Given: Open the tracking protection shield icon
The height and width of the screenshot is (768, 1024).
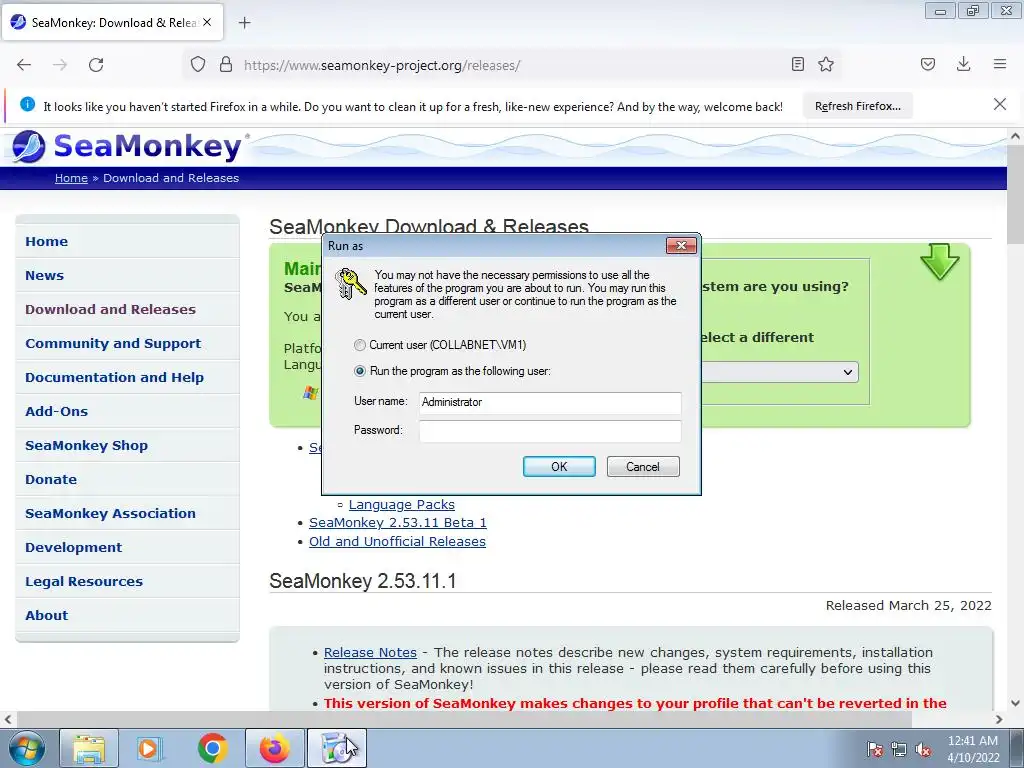Looking at the screenshot, I should 198,65.
